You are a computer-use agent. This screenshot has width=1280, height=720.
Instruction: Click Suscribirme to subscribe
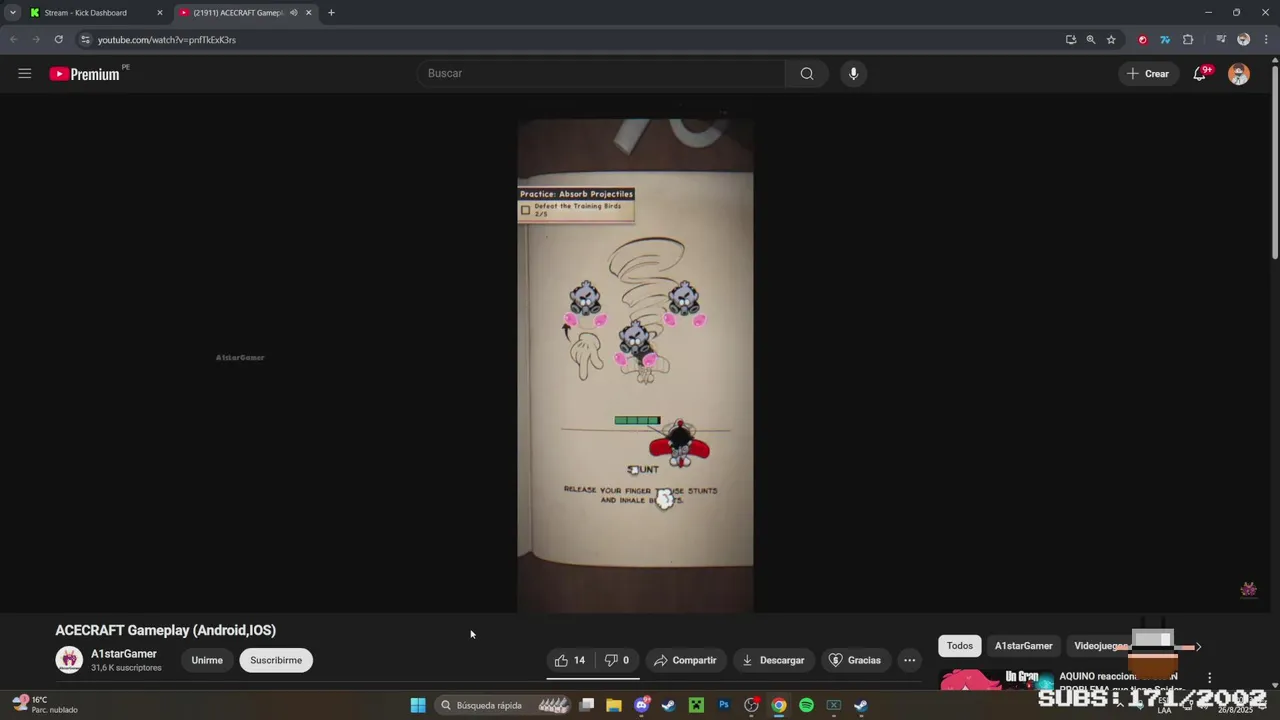coord(276,660)
